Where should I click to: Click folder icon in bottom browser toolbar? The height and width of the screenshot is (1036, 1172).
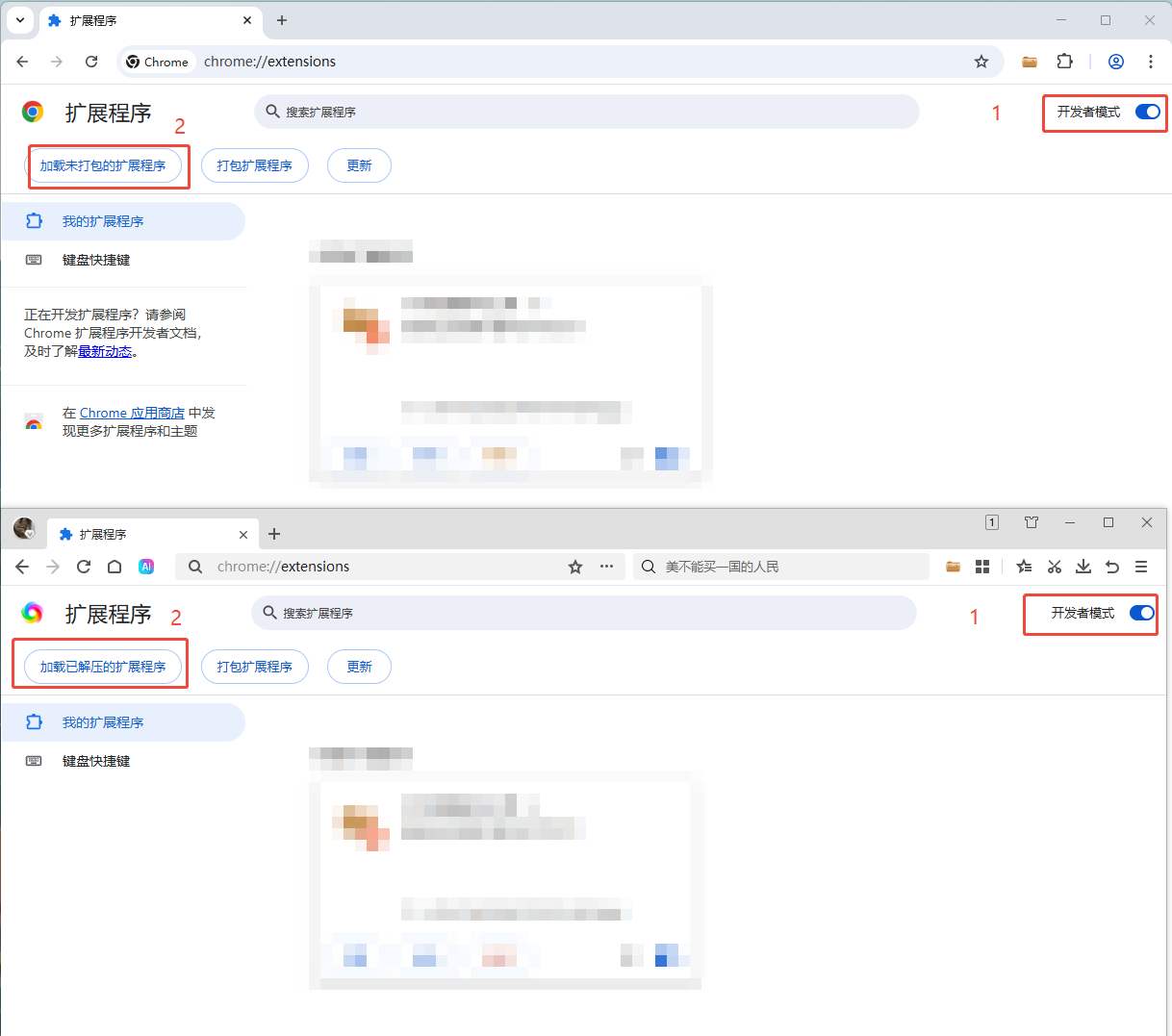(x=953, y=567)
